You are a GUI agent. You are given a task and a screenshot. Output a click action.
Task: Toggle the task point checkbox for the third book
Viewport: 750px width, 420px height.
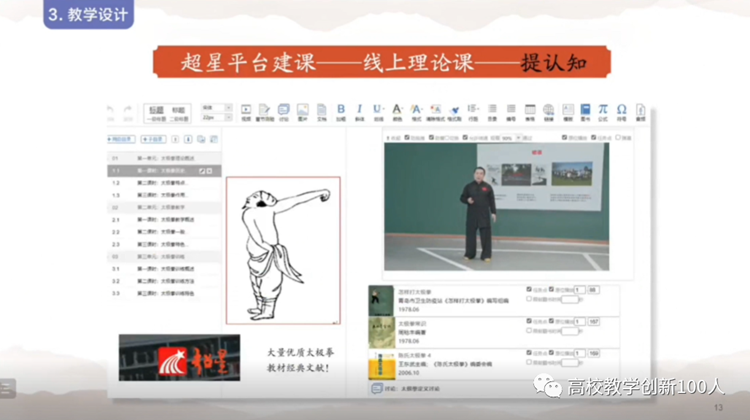[x=530, y=353]
